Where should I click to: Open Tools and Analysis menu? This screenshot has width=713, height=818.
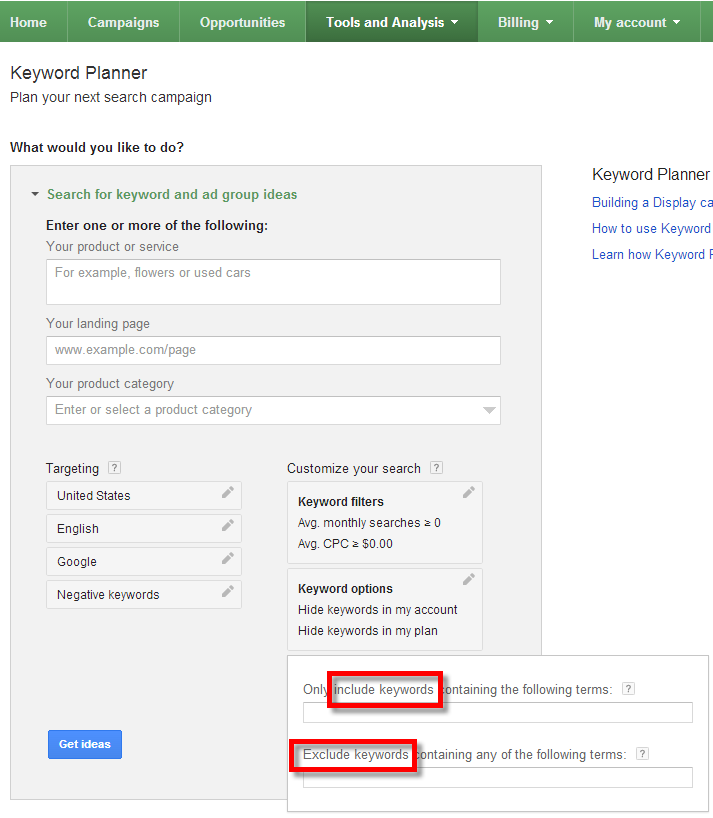(392, 22)
